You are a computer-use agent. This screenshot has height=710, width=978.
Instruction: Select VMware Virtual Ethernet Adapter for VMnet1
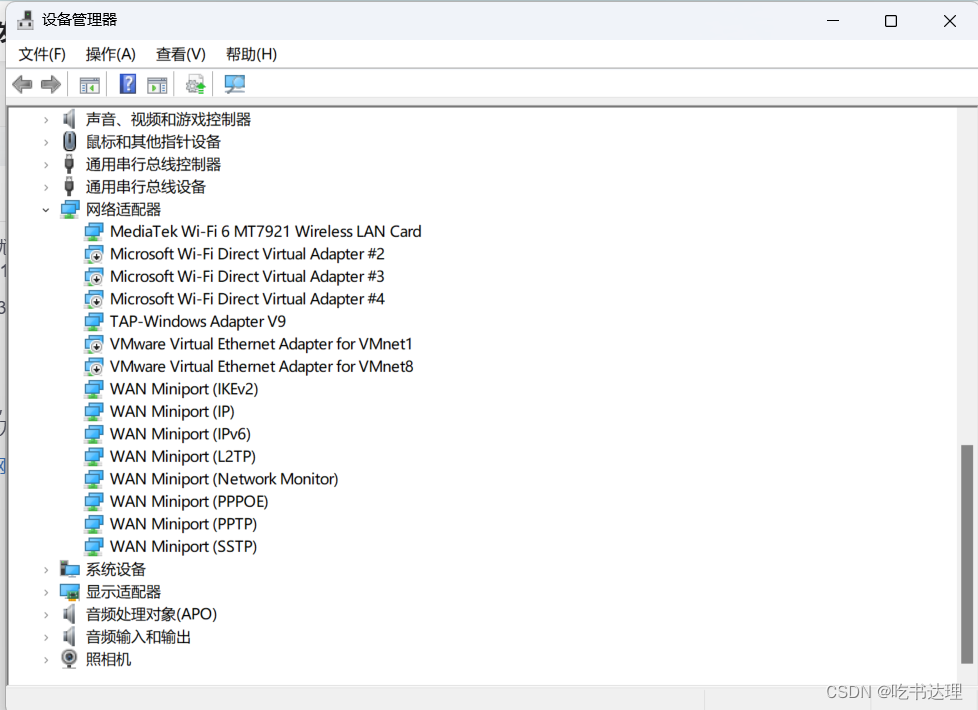click(x=261, y=344)
